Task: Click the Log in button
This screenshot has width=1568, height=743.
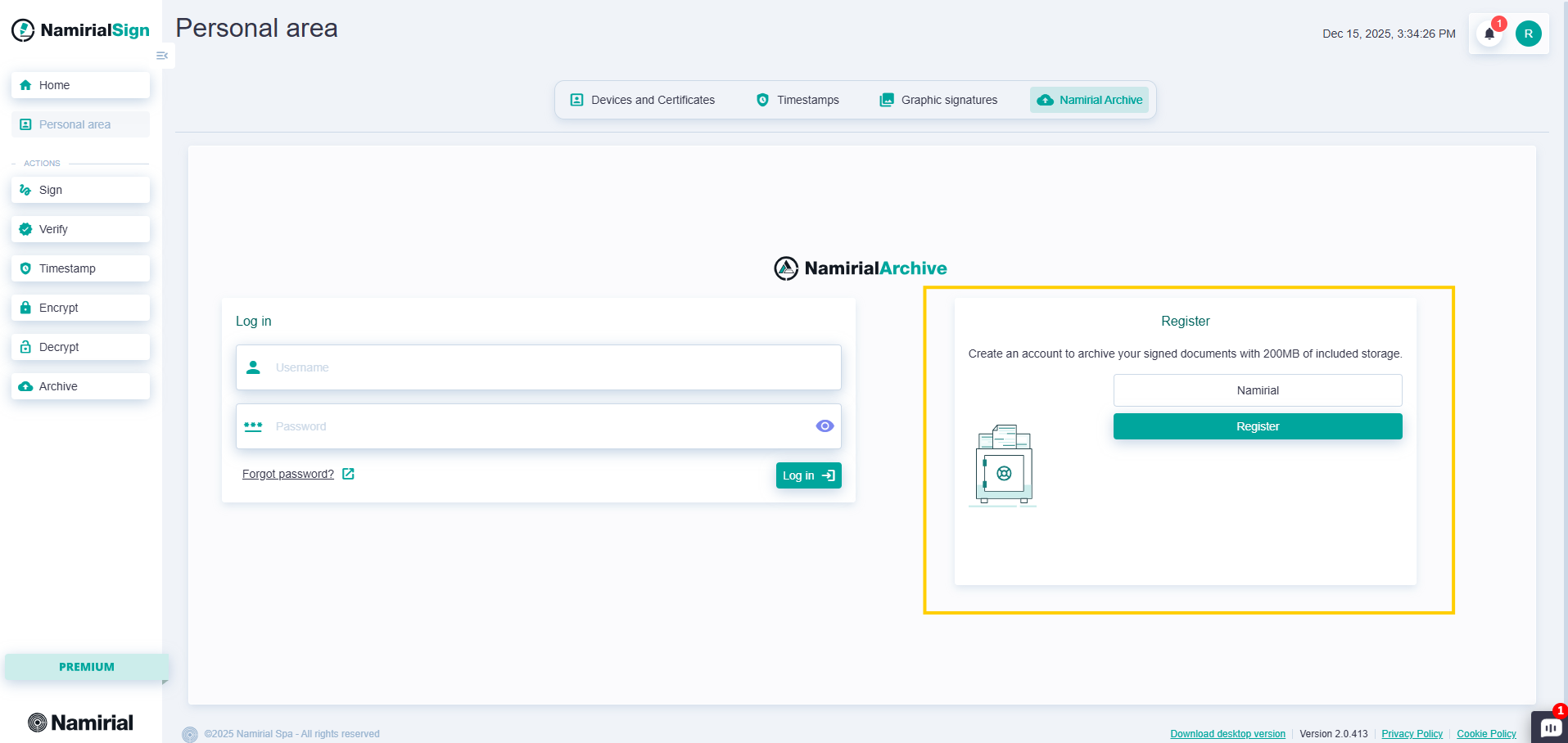Action: [x=807, y=475]
